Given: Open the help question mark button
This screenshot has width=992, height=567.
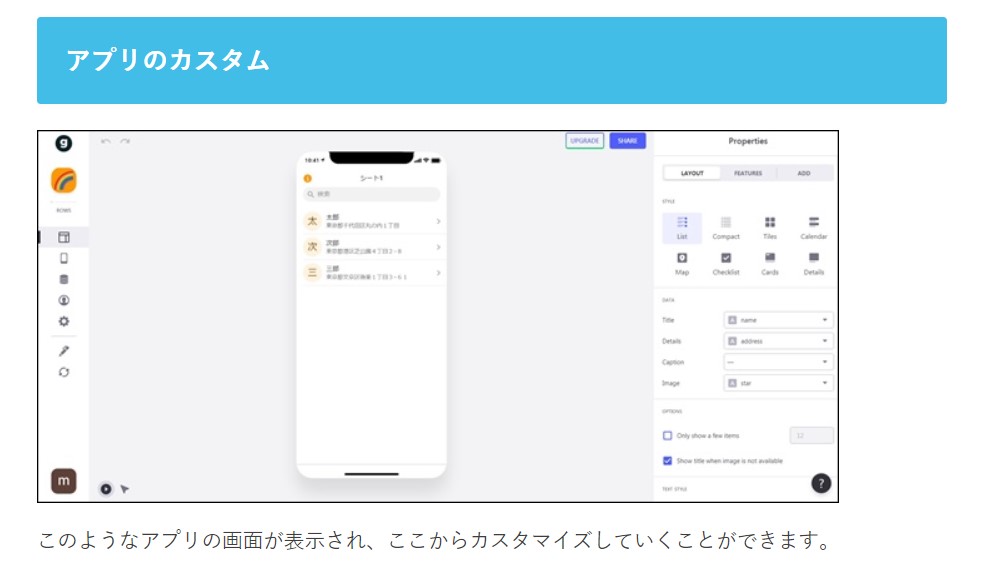Looking at the screenshot, I should click(x=821, y=483).
